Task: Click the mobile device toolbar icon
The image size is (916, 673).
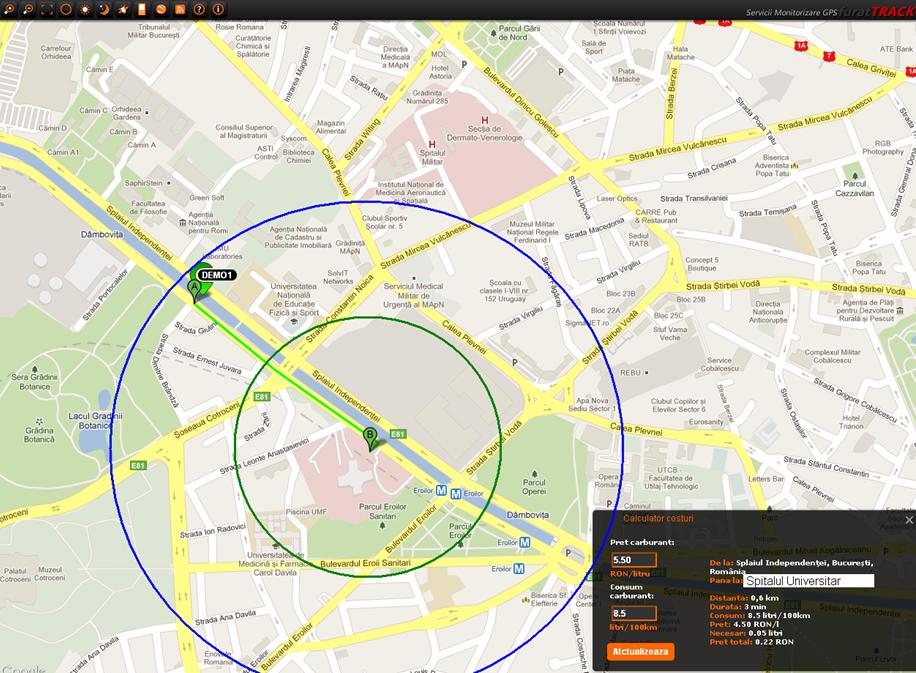Action: pos(142,9)
